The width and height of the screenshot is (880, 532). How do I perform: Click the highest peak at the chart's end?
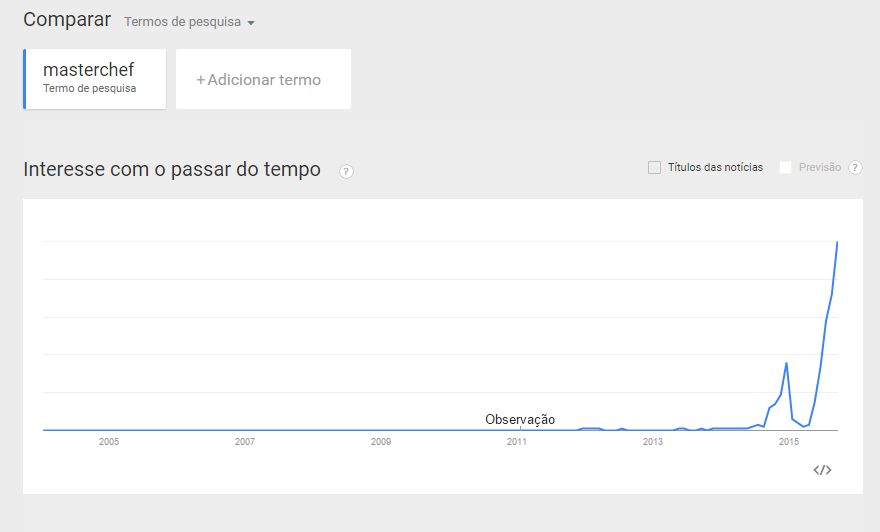coord(836,243)
